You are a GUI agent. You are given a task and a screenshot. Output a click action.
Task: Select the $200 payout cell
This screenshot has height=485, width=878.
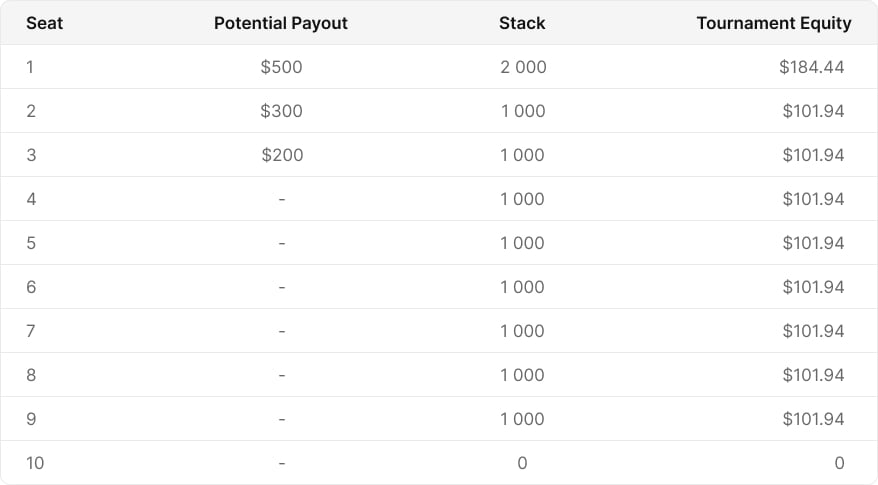(282, 155)
